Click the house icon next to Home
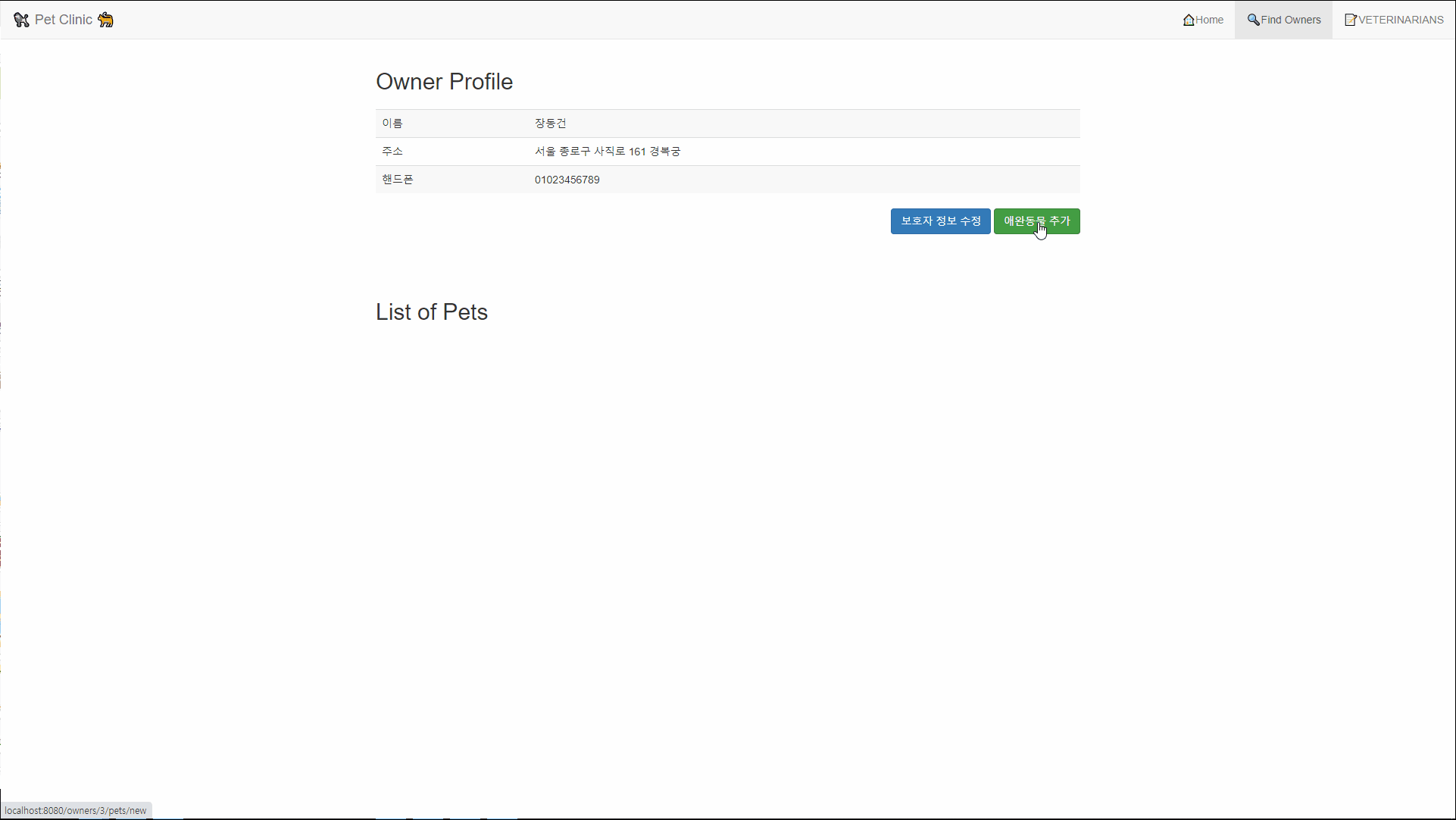This screenshot has height=820, width=1456. coord(1189,20)
